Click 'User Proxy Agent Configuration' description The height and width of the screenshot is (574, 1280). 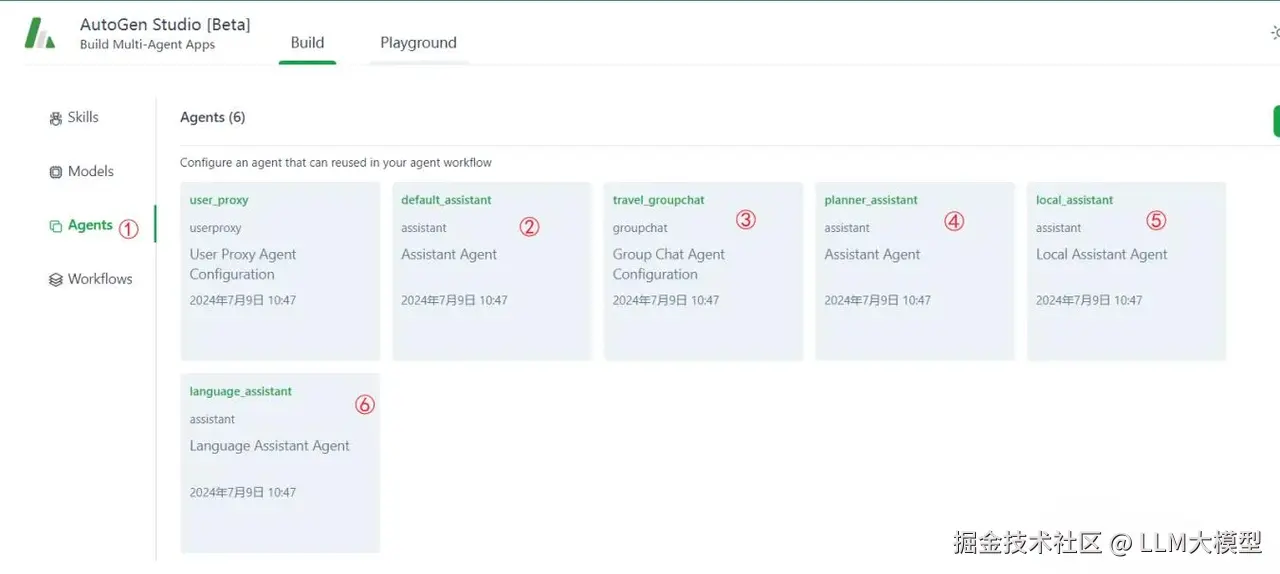point(243,264)
